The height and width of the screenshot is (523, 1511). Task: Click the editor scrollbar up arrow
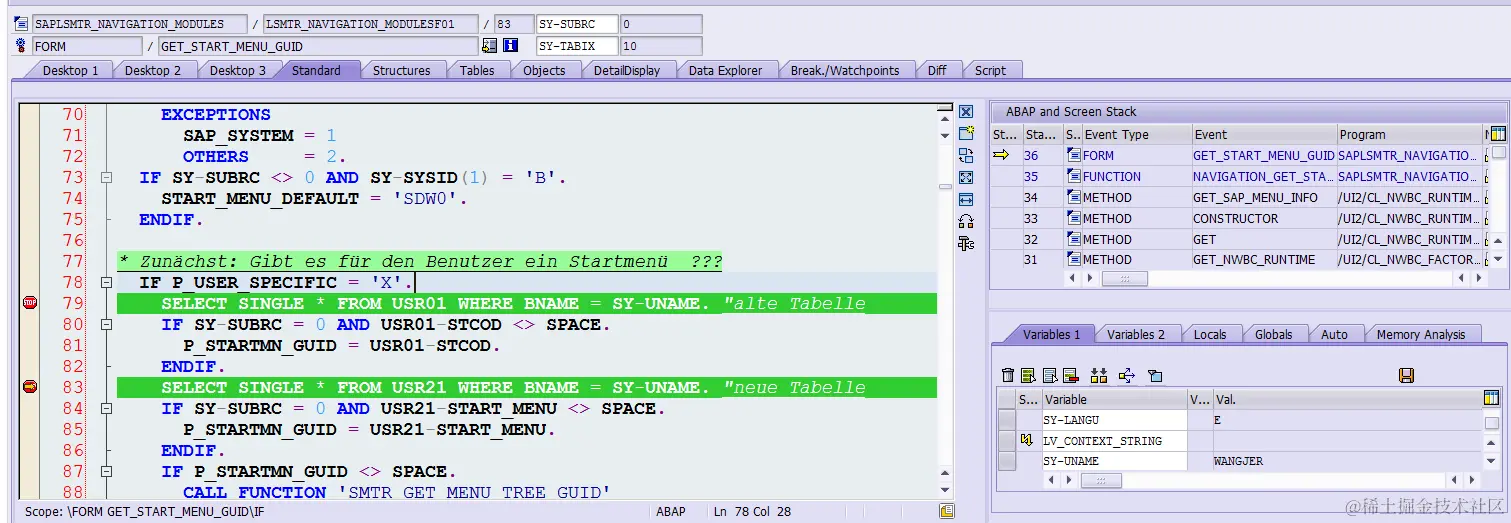(946, 121)
